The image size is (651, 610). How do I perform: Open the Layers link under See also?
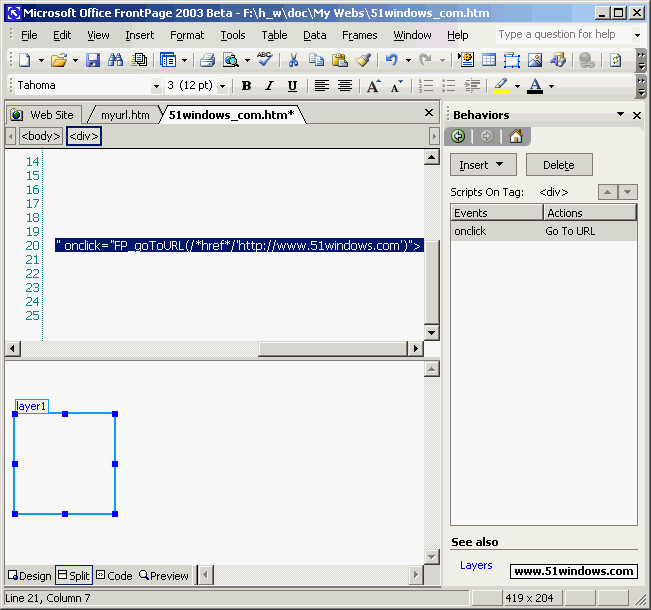coord(476,565)
